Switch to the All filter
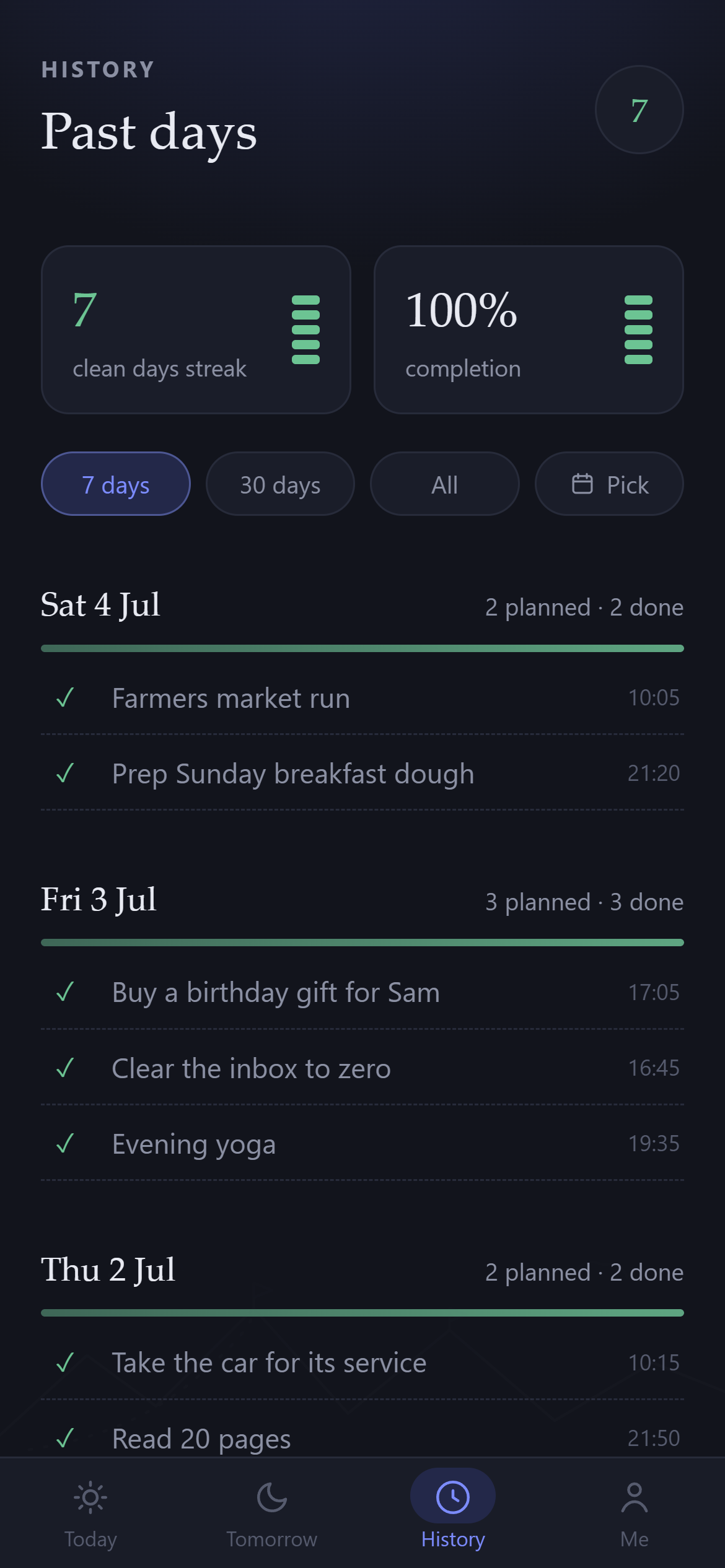Screen dimensions: 725x1568 [445, 484]
